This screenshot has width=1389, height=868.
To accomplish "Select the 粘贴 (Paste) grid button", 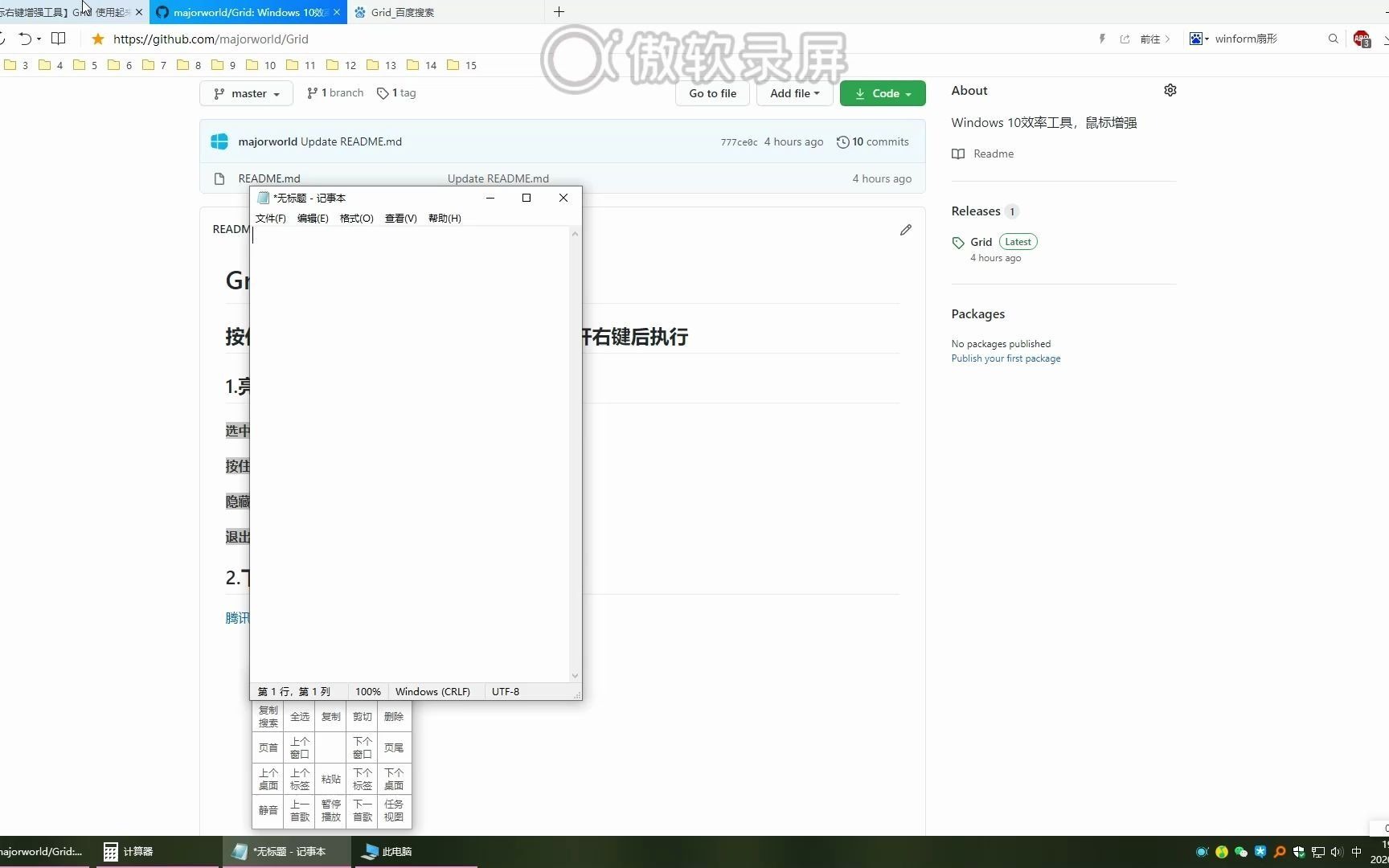I will click(x=330, y=778).
